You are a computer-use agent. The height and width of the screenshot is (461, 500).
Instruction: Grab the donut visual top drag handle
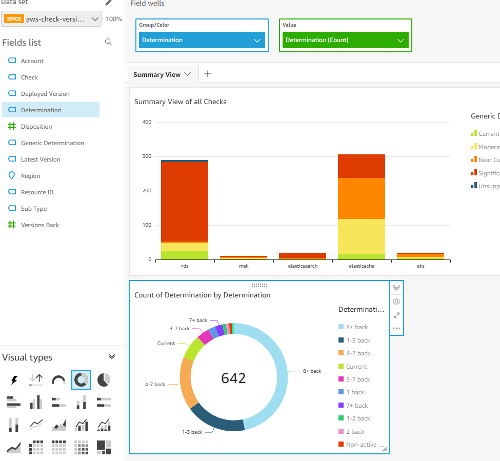pos(259,285)
